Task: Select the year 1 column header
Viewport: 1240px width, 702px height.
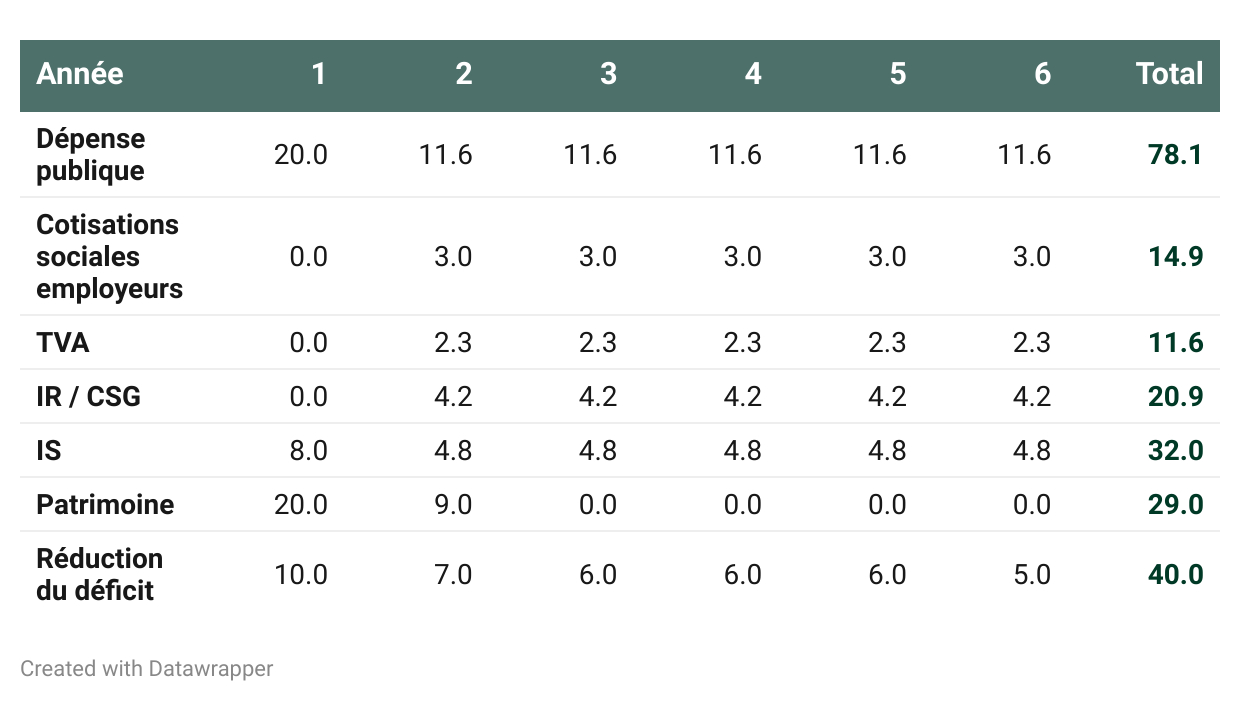Action: (x=318, y=74)
